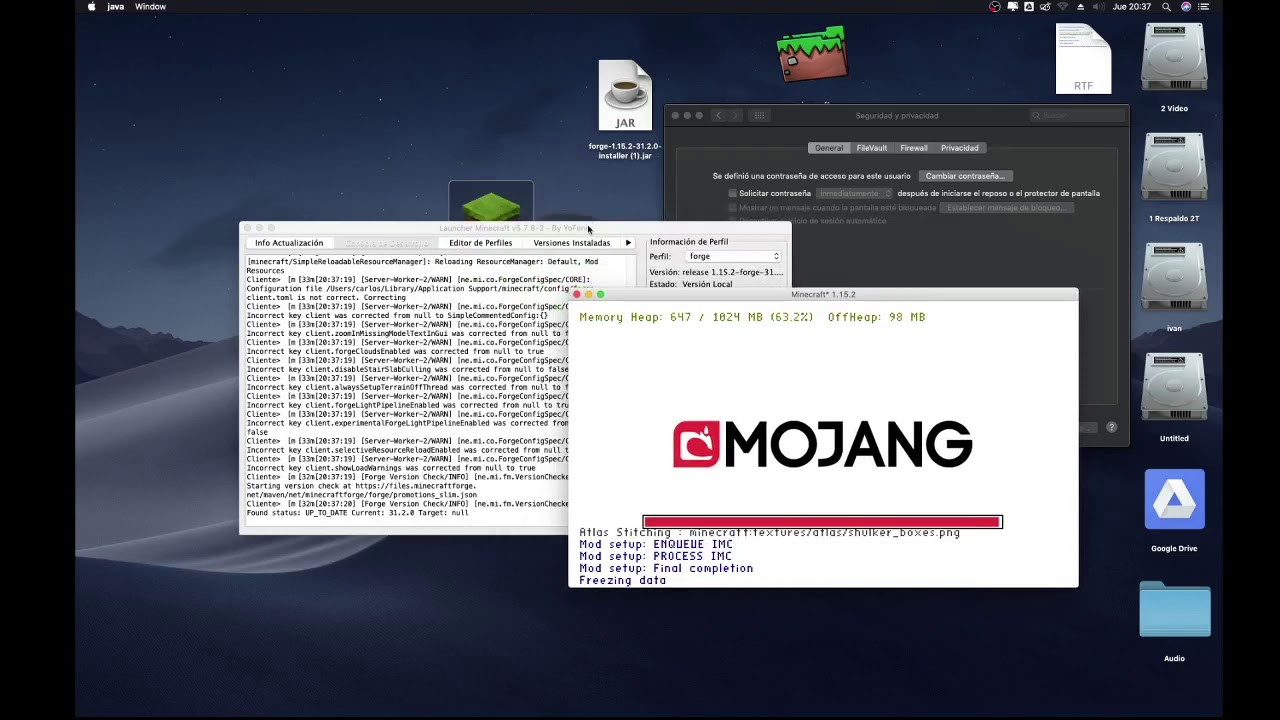Viewport: 1280px width, 720px height.
Task: Click 'Found status: UP_TO_DATE' log line
Action: click(x=357, y=513)
